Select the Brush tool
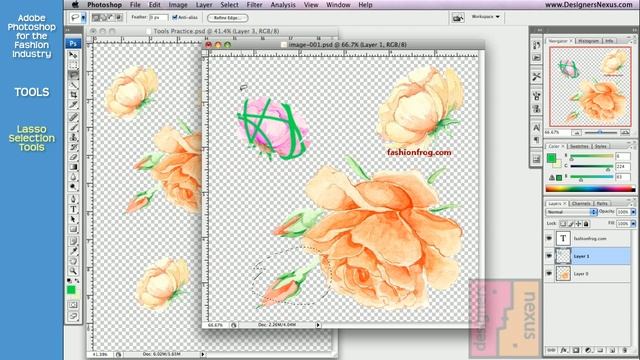Image resolution: width=640 pixels, height=360 pixels. [73, 127]
